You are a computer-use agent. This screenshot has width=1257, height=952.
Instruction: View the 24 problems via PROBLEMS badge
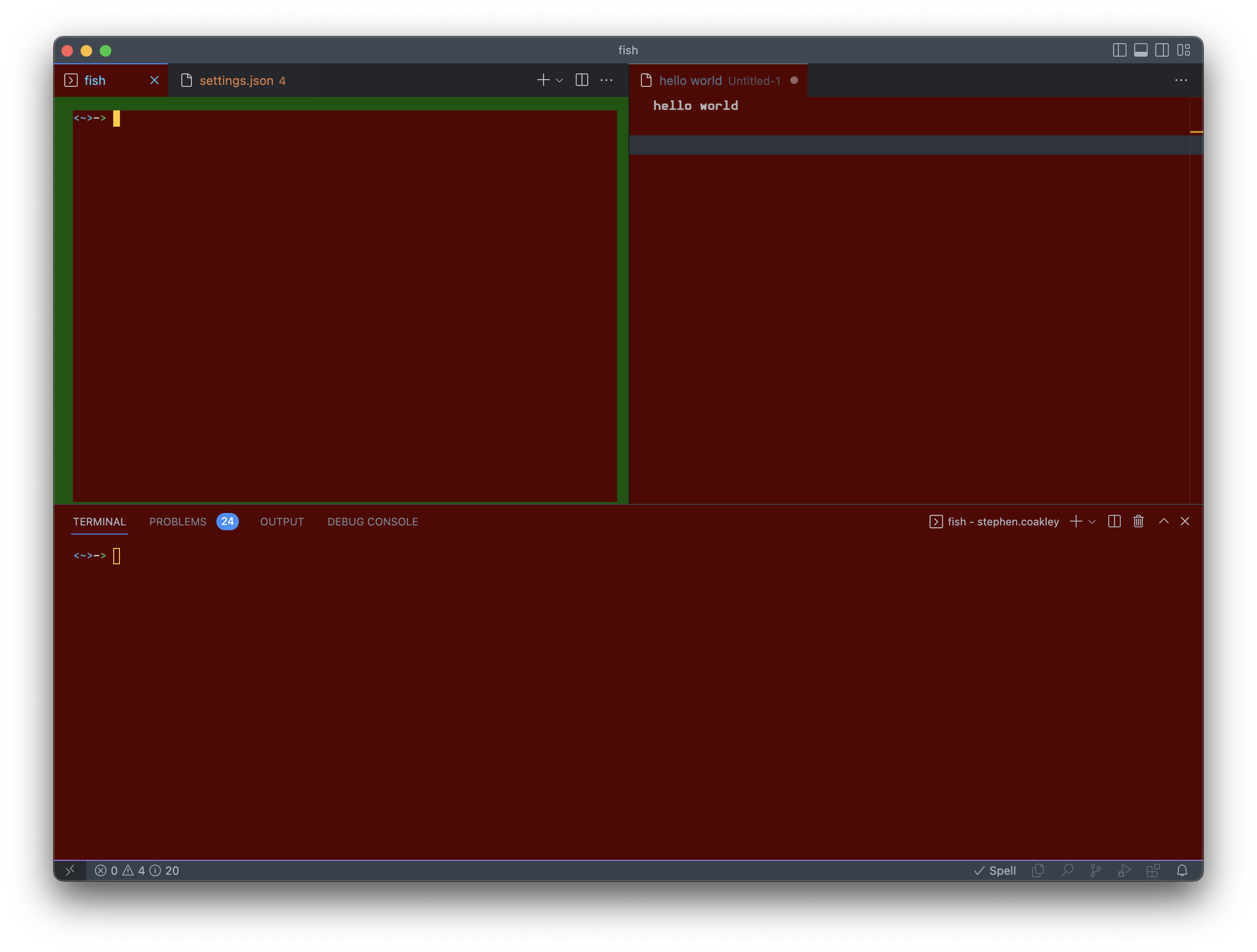(x=227, y=521)
